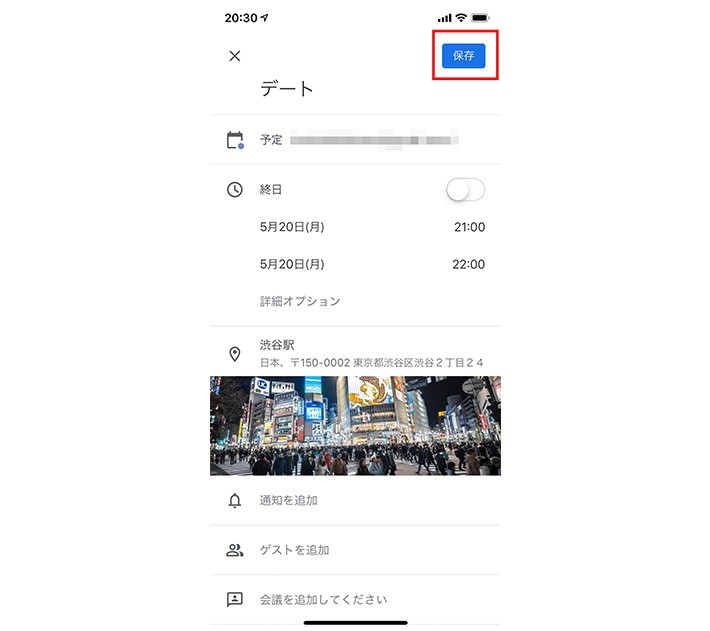Screen dimensions: 710x631
Task: Open the Shibuya crossing location photo
Action: pos(355,425)
